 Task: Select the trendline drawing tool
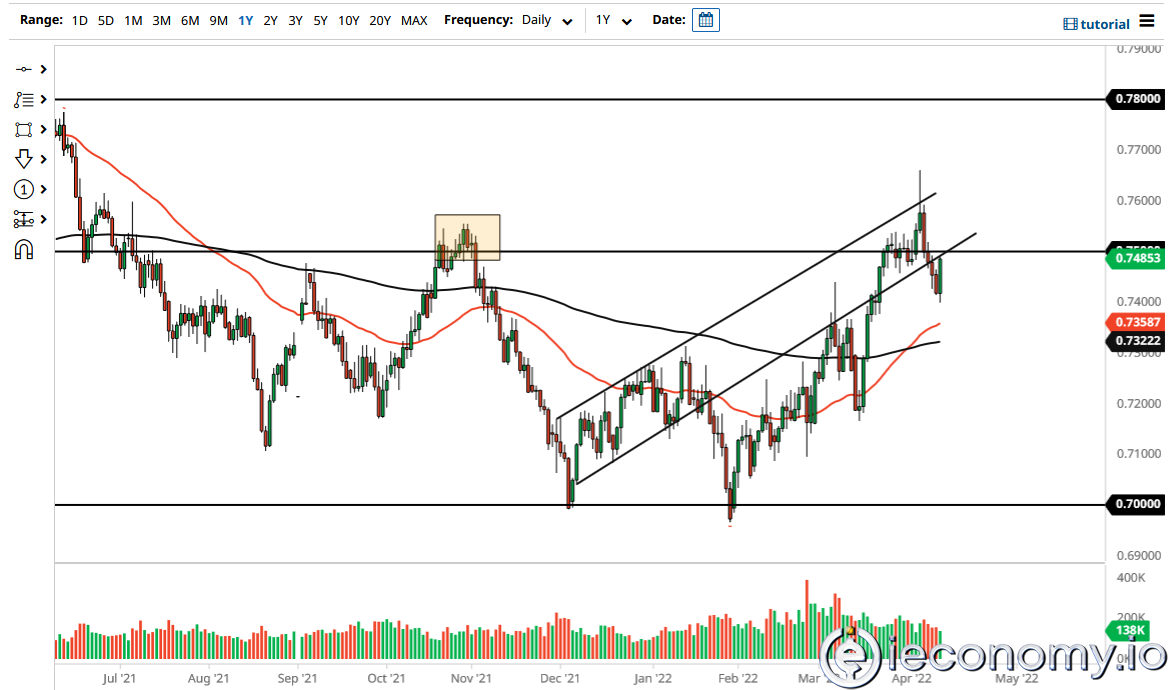pyautogui.click(x=23, y=69)
